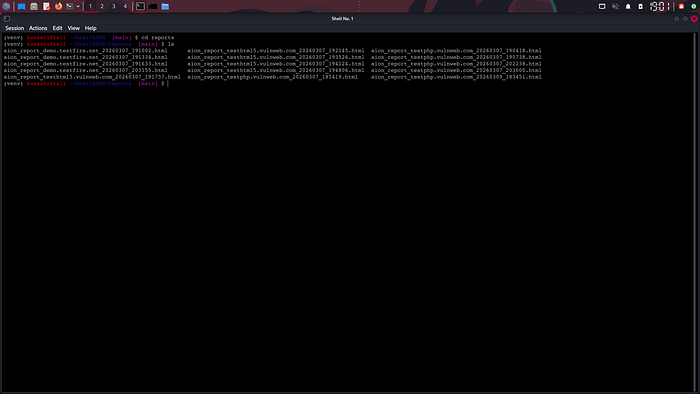The height and width of the screenshot is (394, 700).
Task: Click the Shell No. 1 window title
Action: pos(342,19)
